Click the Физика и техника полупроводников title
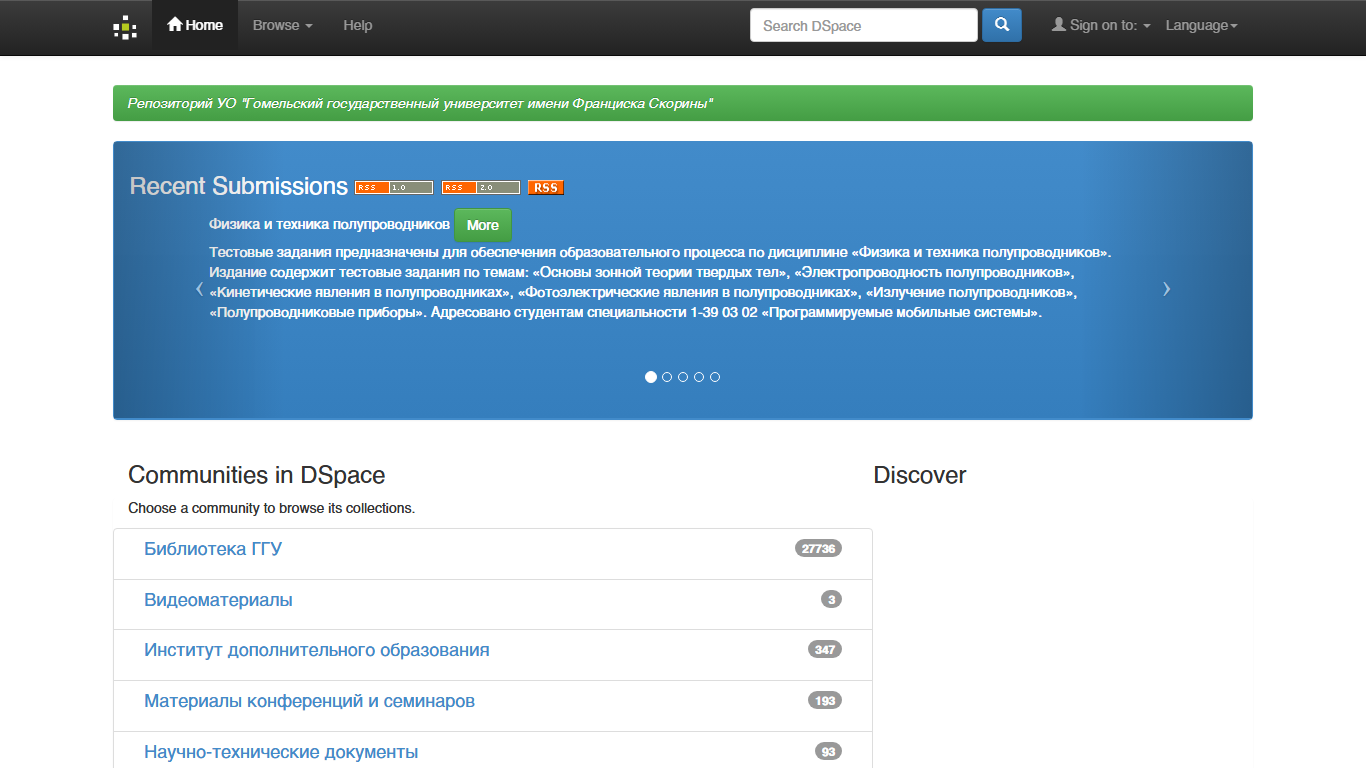1366x768 pixels. pos(329,225)
